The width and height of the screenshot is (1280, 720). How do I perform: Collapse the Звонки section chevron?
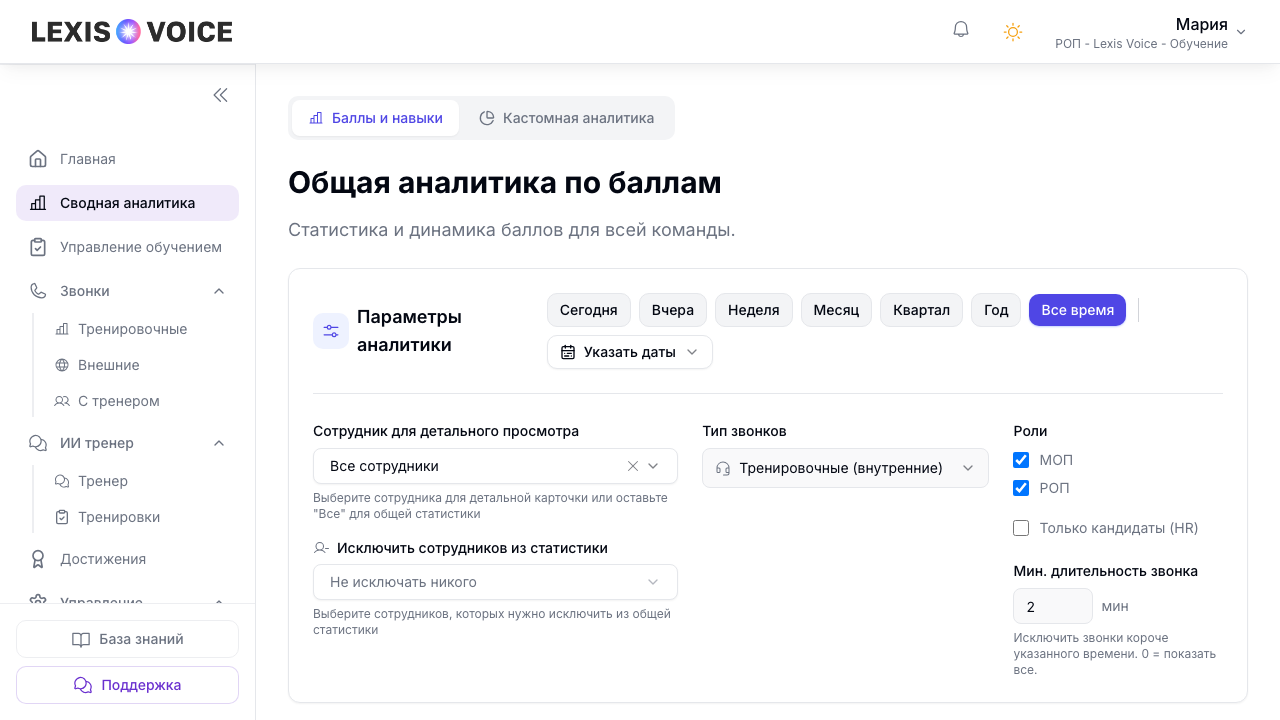(x=219, y=291)
